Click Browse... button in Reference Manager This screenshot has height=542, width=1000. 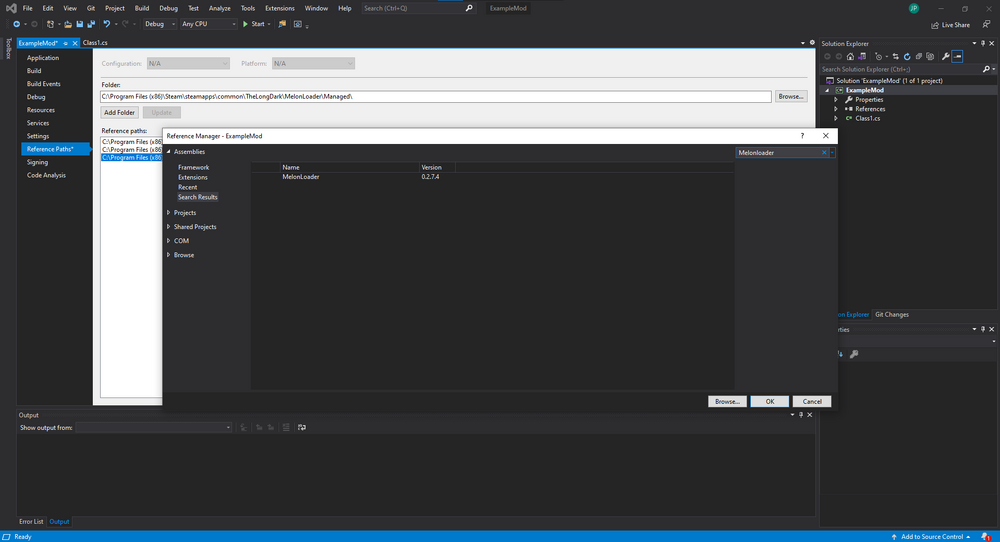[727, 401]
